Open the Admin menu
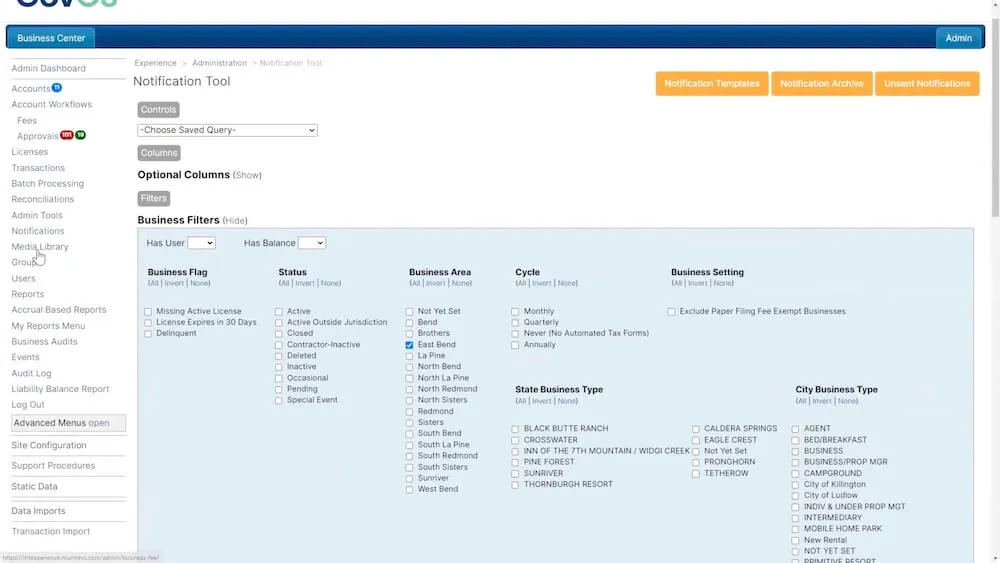The height and width of the screenshot is (563, 1000). 959,38
